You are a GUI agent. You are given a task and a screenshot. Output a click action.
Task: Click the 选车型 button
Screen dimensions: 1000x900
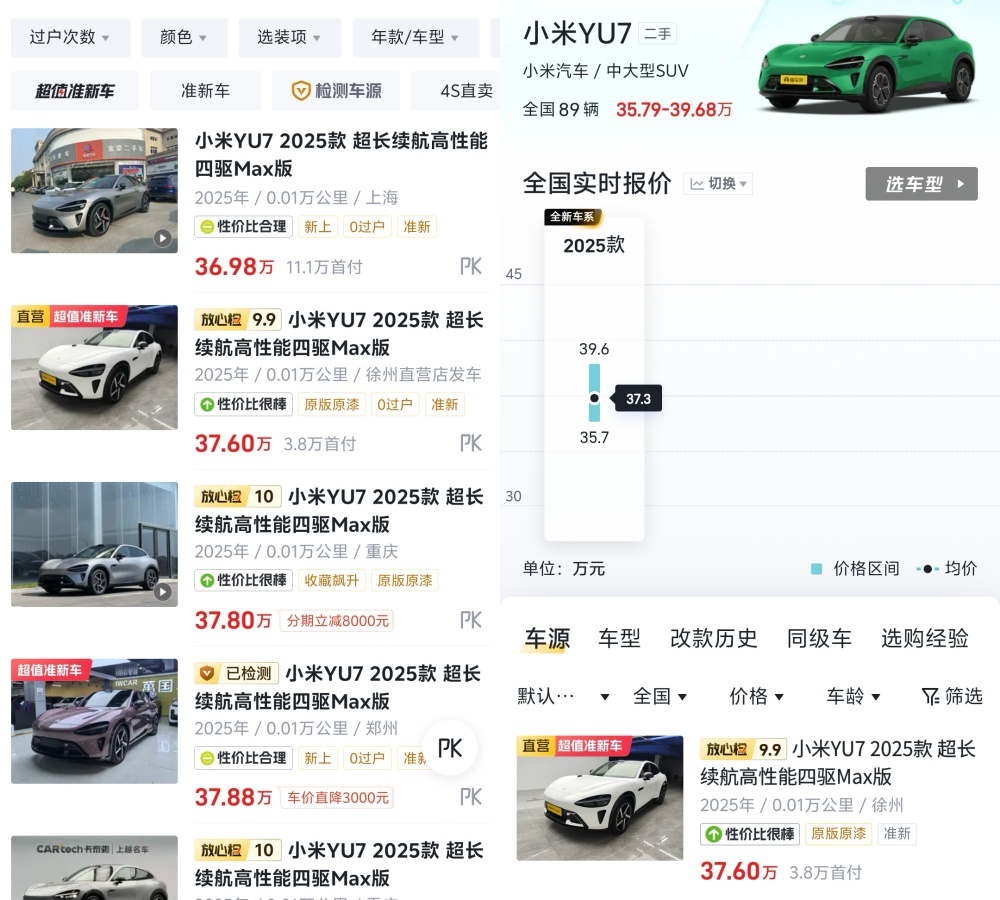[920, 183]
